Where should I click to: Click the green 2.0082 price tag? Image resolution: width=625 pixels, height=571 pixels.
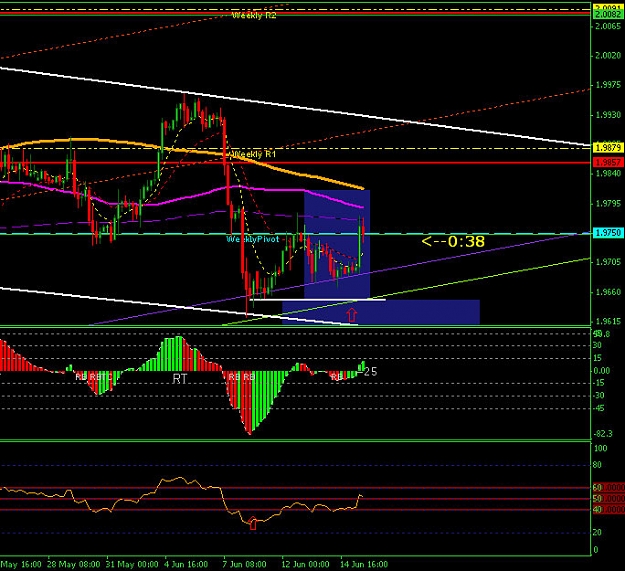[607, 15]
